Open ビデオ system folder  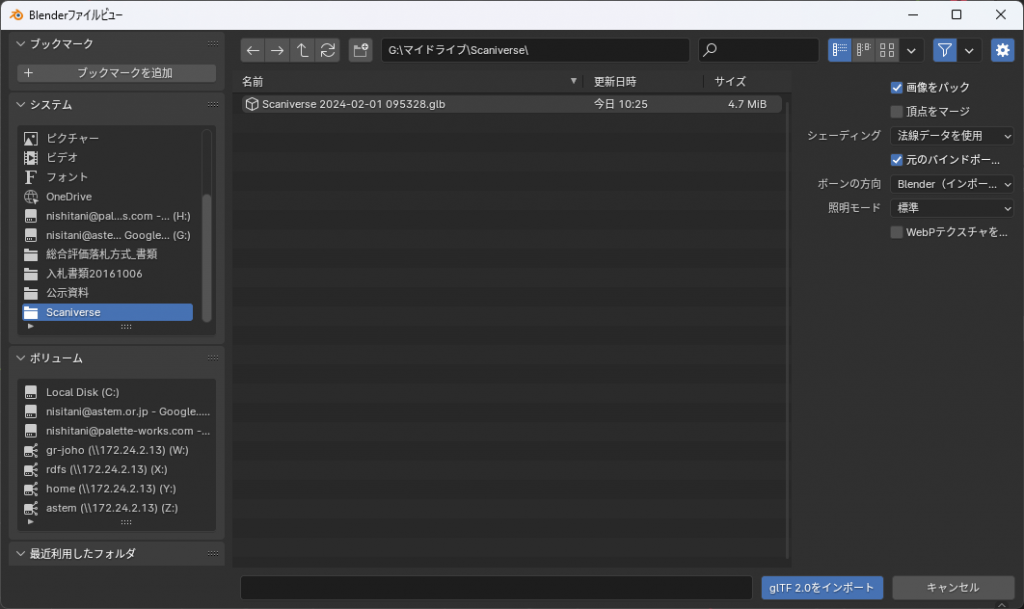(108, 157)
